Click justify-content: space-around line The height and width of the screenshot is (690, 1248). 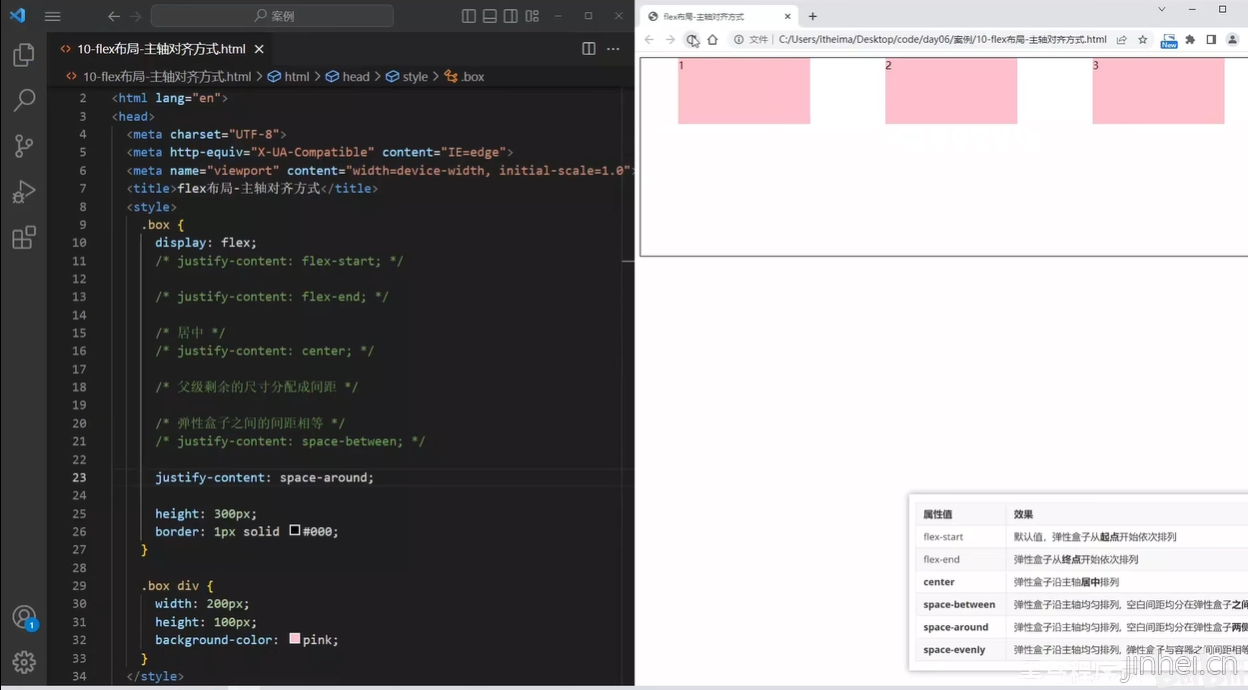coord(264,477)
